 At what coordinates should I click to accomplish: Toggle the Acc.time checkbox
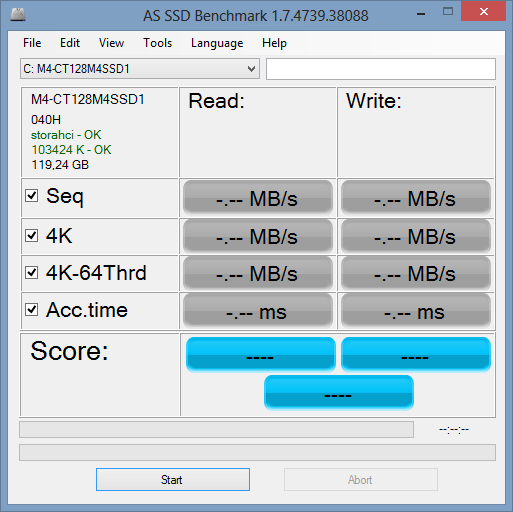pyautogui.click(x=32, y=310)
